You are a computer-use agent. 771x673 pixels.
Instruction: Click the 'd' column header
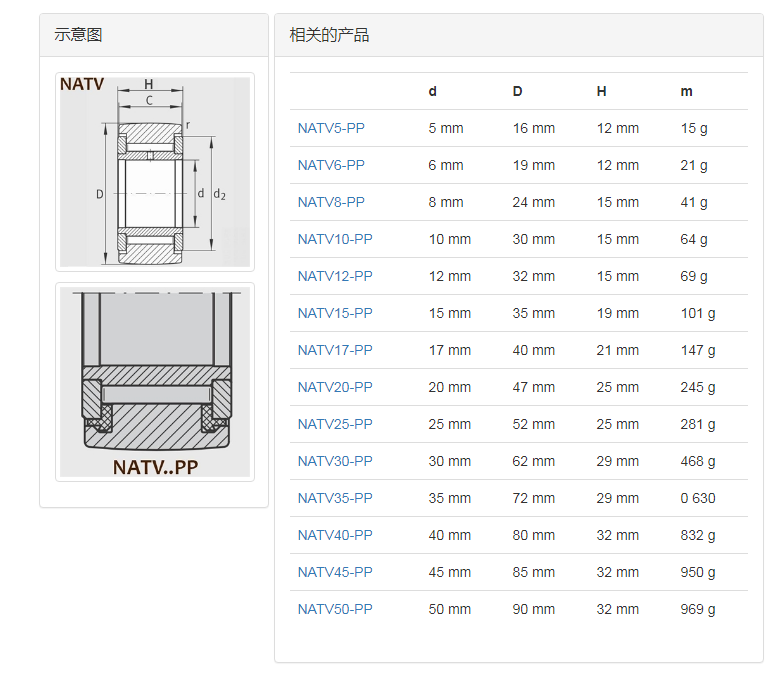pos(433,91)
